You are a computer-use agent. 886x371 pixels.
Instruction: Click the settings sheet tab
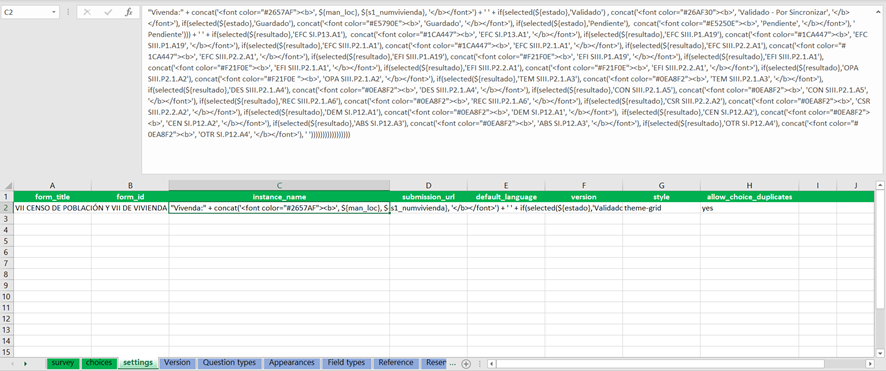pos(138,363)
